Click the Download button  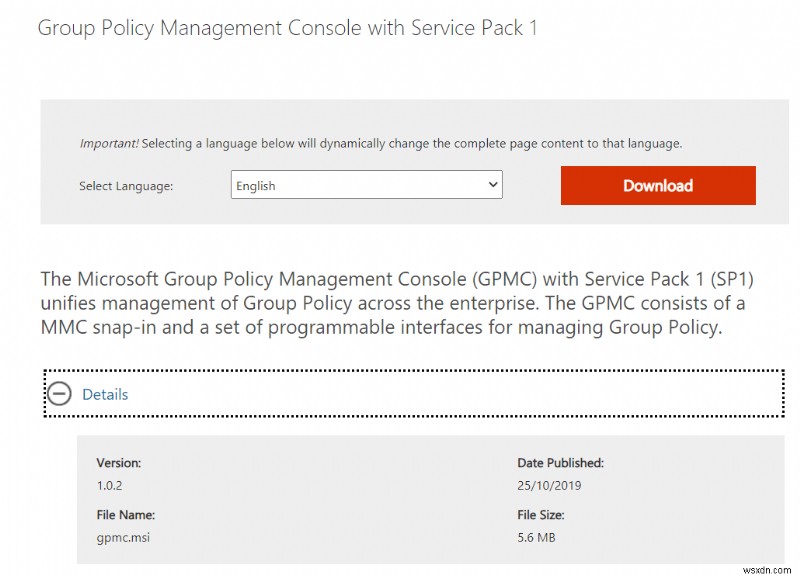(657, 185)
